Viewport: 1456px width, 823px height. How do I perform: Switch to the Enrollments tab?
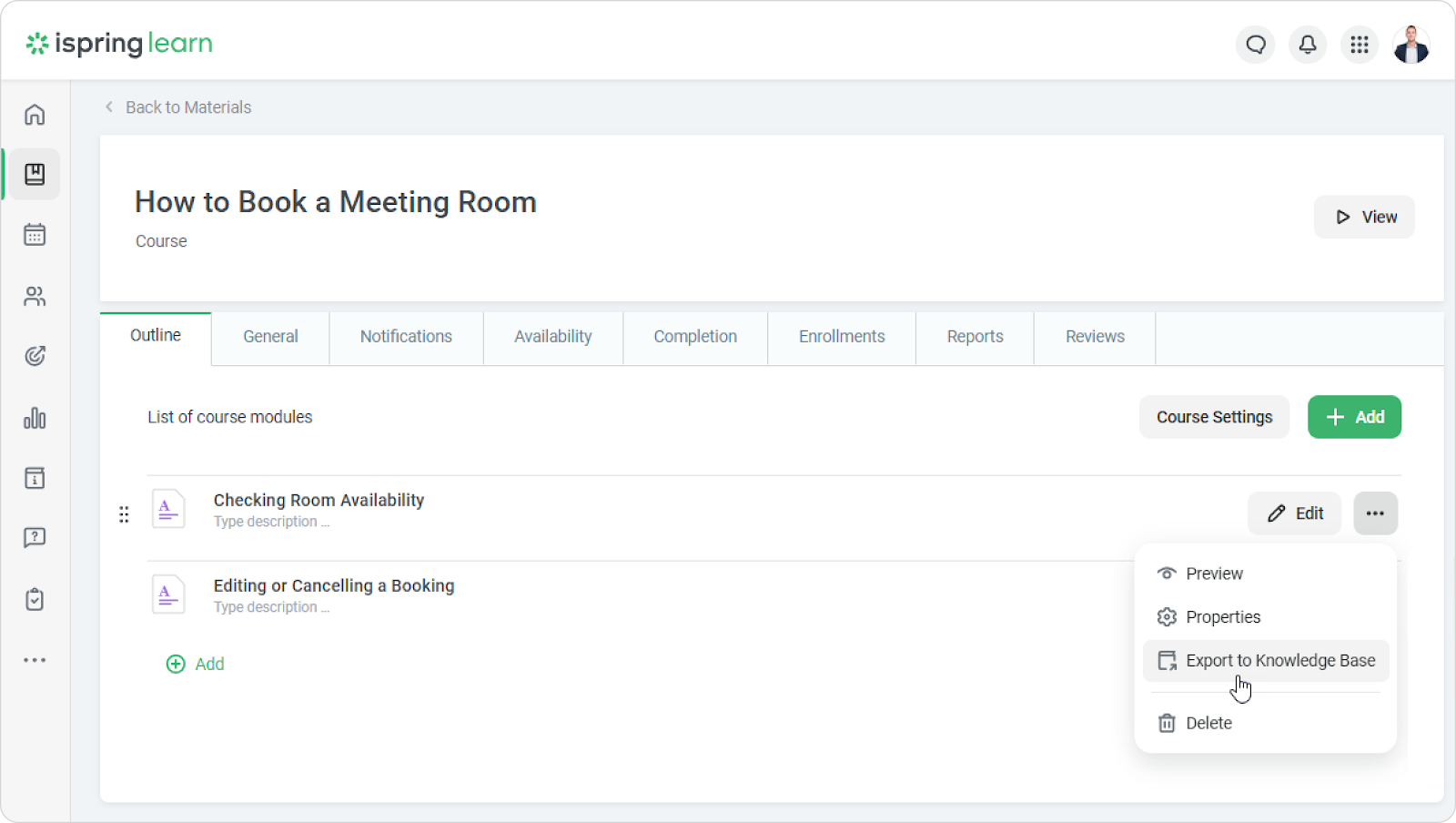coord(842,337)
